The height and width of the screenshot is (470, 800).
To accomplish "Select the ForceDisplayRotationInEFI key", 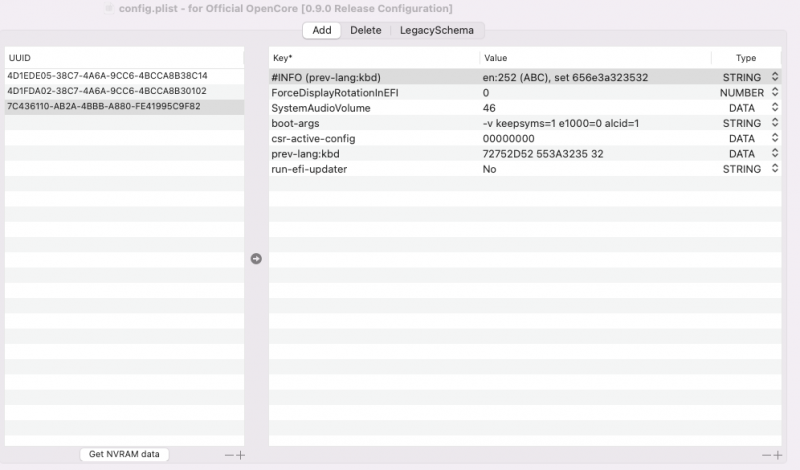I will (x=335, y=93).
